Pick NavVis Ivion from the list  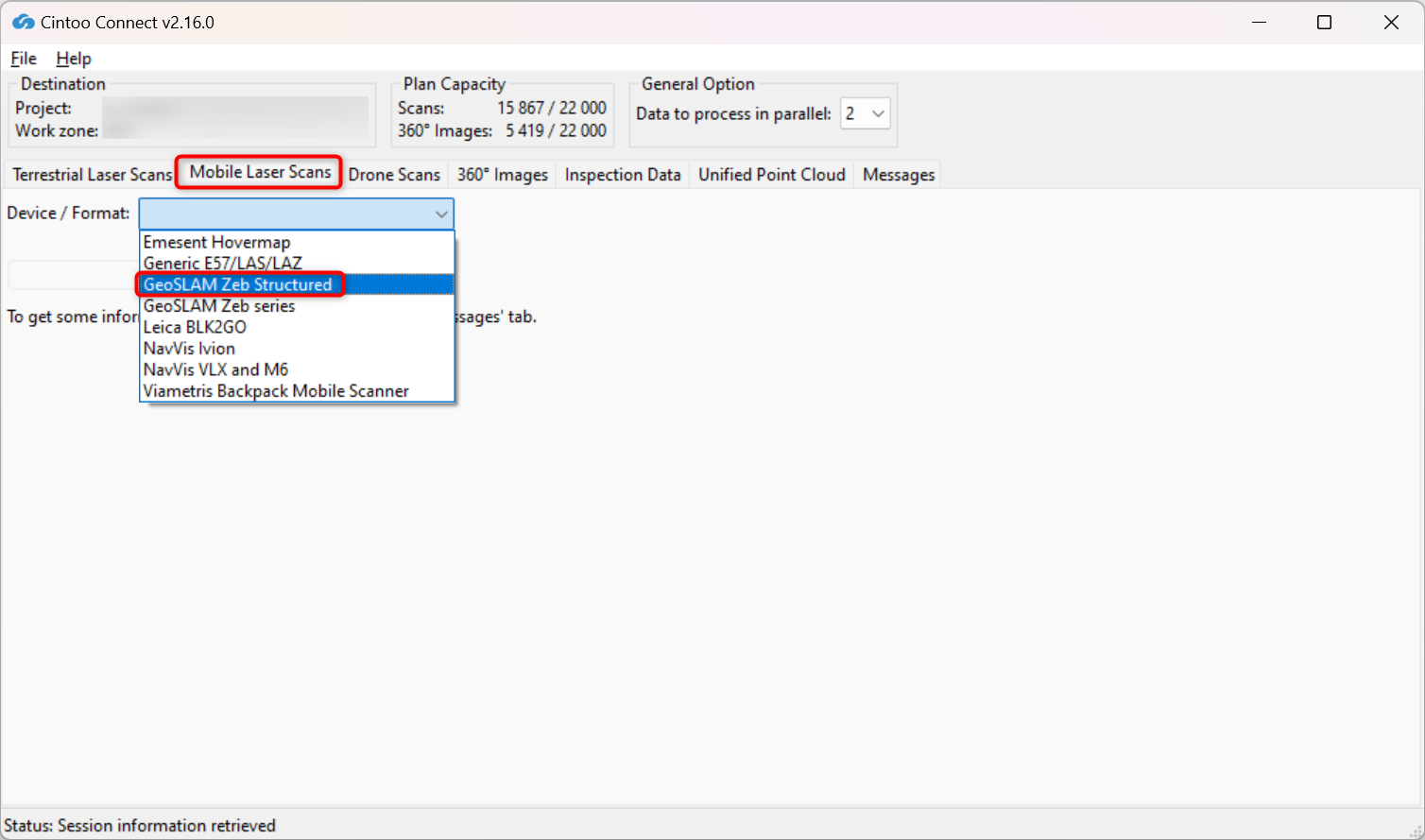pyautogui.click(x=297, y=349)
